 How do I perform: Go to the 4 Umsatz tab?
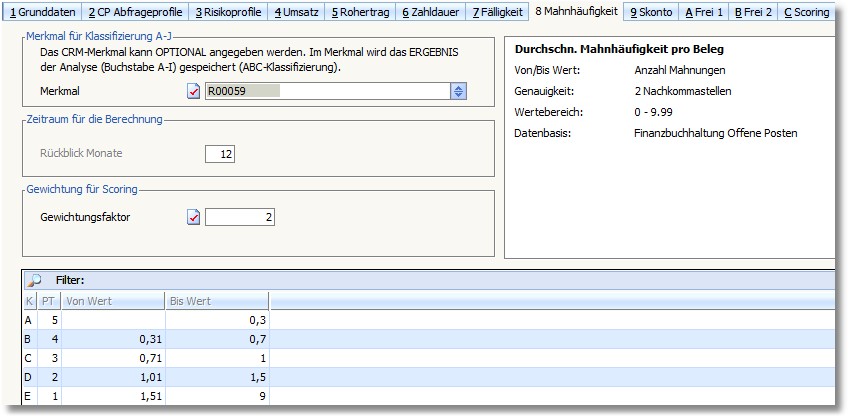tap(297, 12)
